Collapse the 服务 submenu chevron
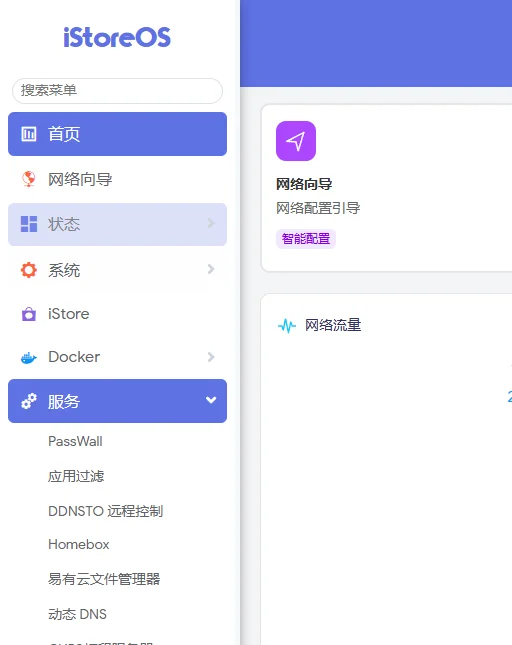This screenshot has height=645, width=512. [x=211, y=400]
